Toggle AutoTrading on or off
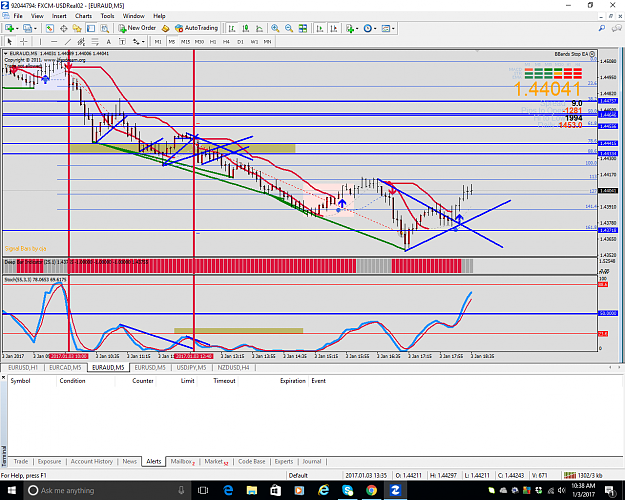Screen dimensions: 625x500 pos(197,28)
